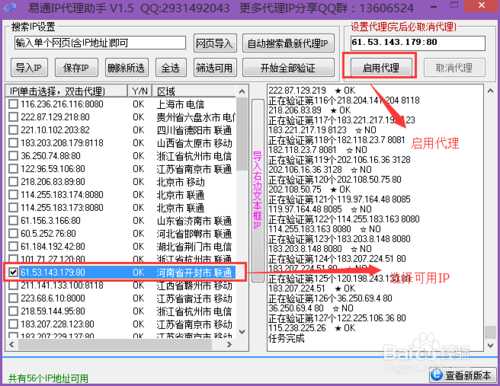Check the box for 36.250.74.88:80

click(13, 156)
